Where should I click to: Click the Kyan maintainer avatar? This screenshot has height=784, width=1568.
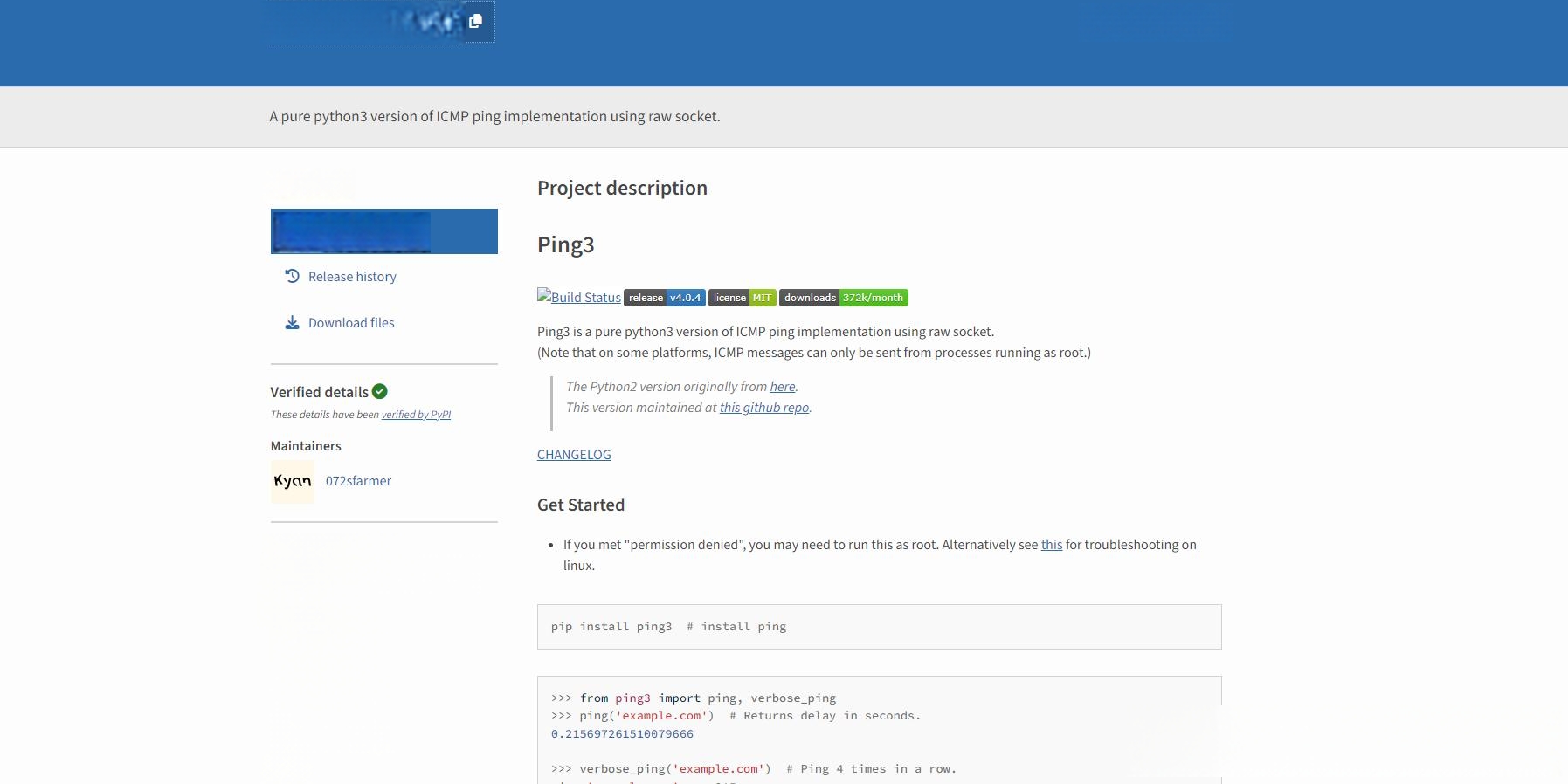[293, 481]
